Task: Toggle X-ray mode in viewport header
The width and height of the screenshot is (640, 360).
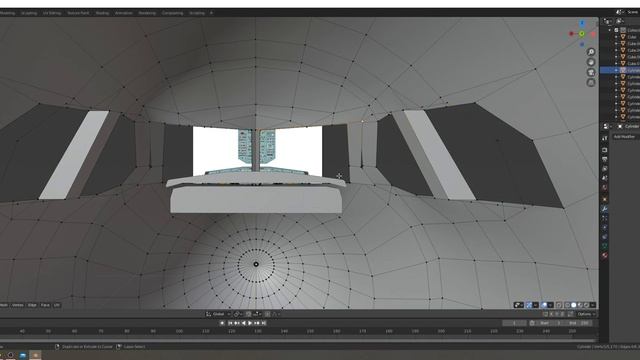Action: click(559, 305)
